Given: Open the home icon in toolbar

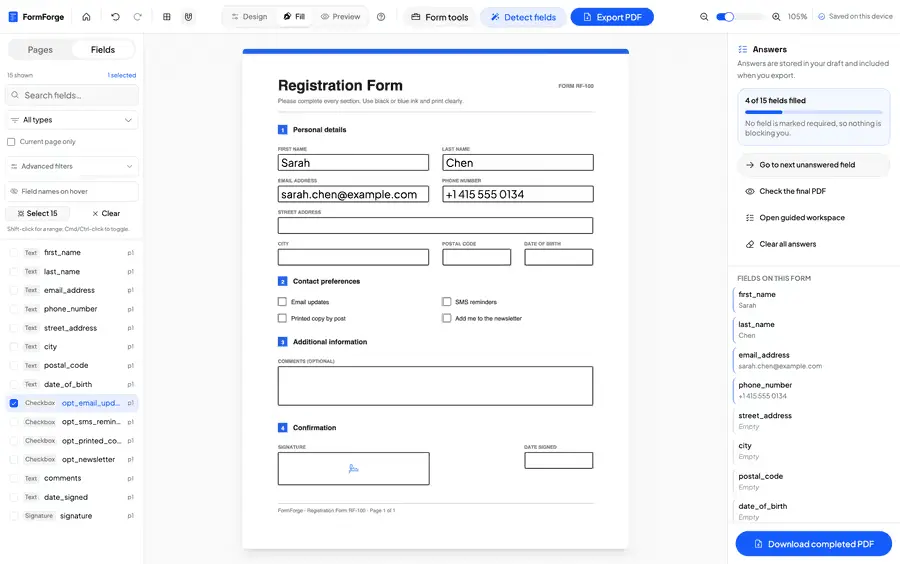Looking at the screenshot, I should point(86,17).
